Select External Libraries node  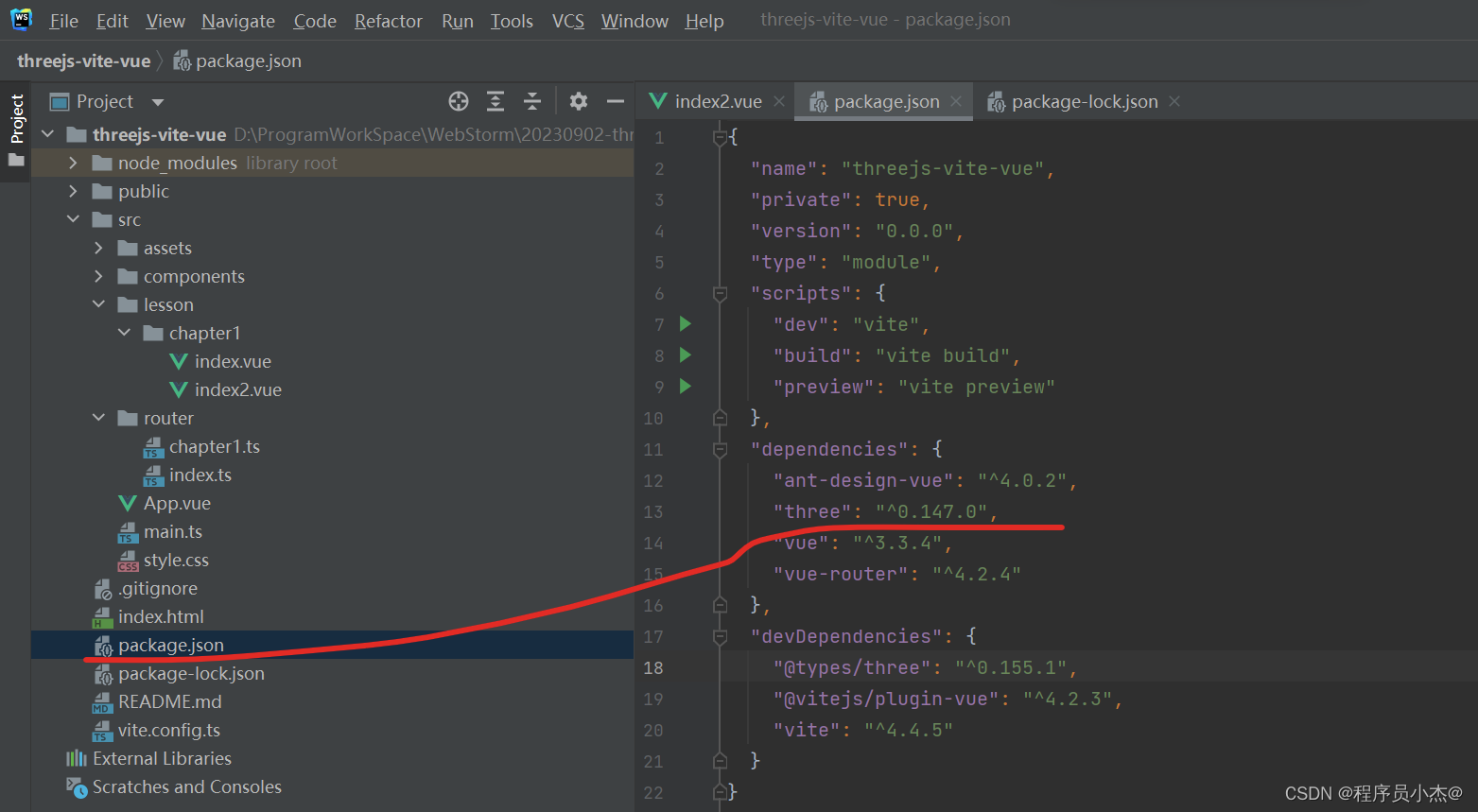coord(162,758)
